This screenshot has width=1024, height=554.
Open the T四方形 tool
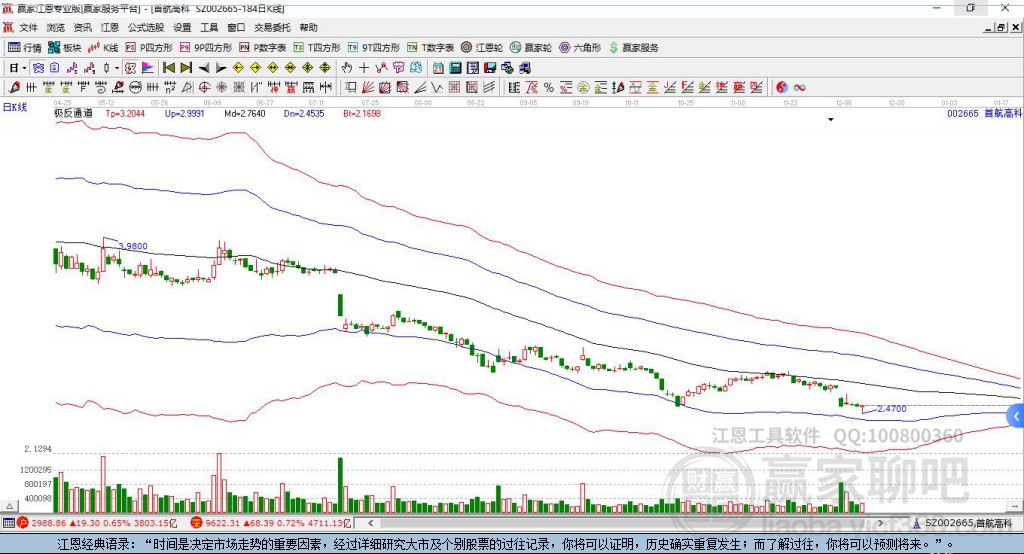coord(317,48)
